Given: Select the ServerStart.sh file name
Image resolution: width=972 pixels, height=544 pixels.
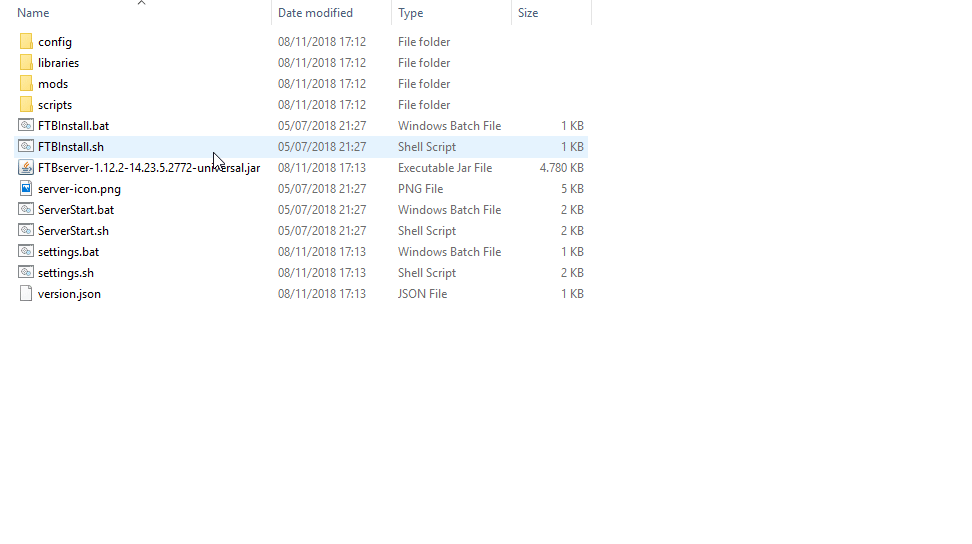Looking at the screenshot, I should click(72, 231).
